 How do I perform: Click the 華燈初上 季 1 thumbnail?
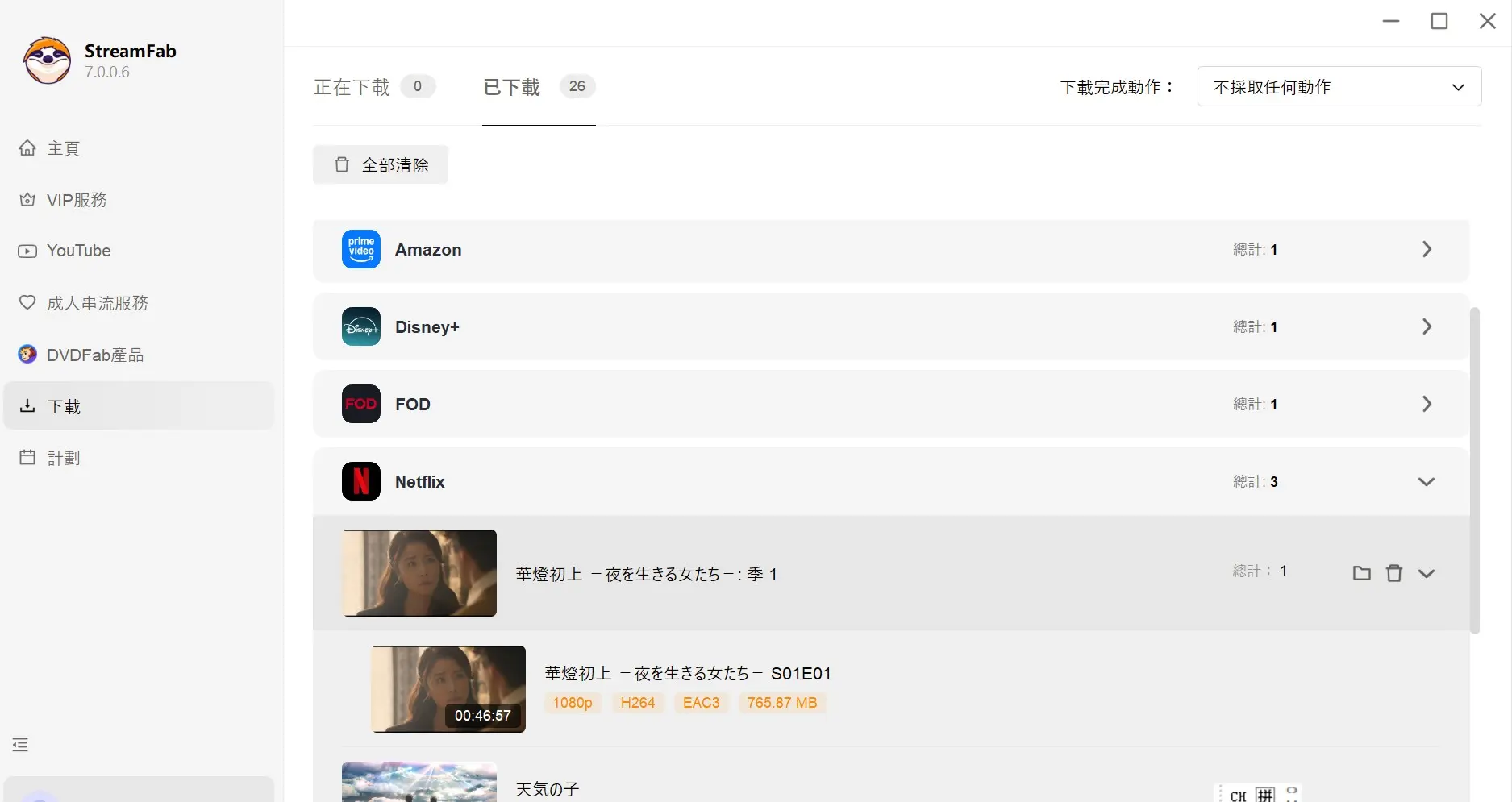[419, 573]
